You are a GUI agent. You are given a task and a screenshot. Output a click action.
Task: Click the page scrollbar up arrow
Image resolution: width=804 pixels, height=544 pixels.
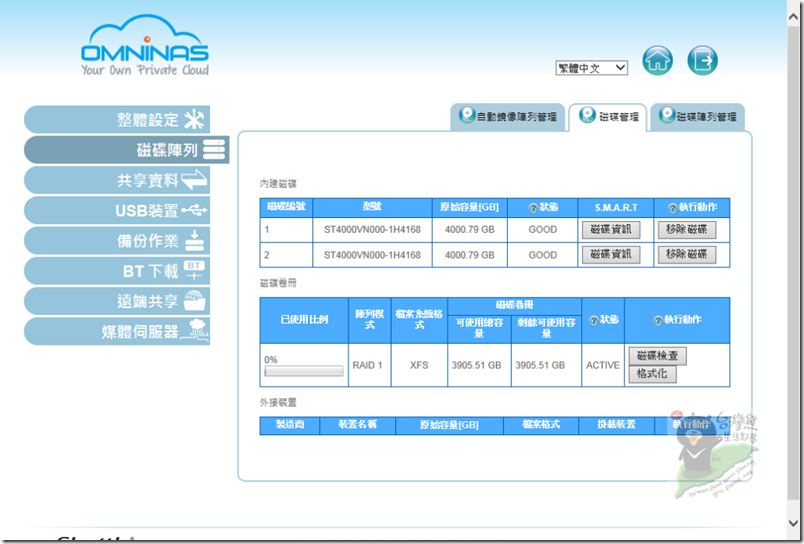pyautogui.click(x=793, y=16)
